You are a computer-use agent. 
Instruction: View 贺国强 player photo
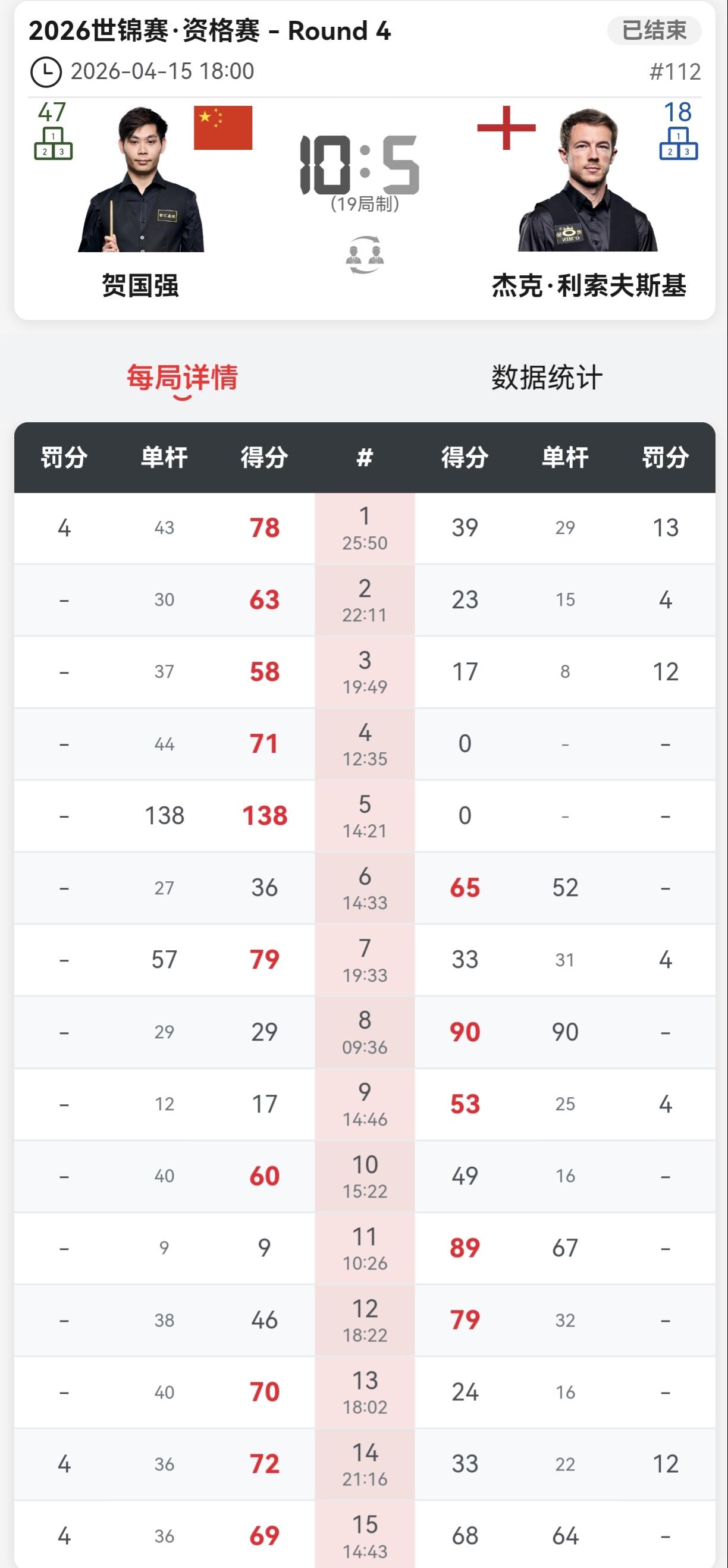point(141,180)
